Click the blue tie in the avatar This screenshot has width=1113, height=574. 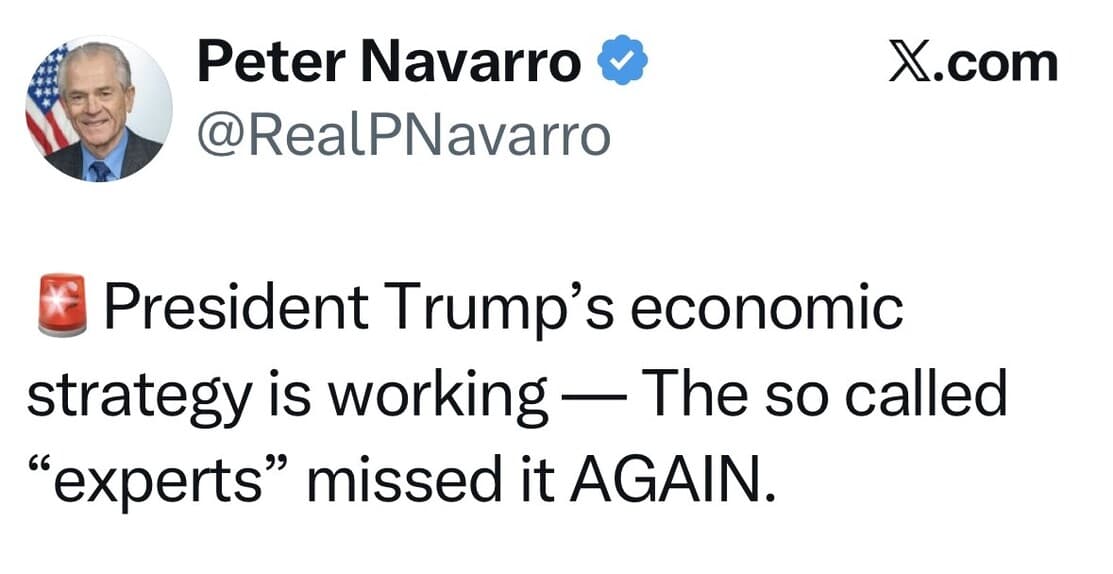100,170
